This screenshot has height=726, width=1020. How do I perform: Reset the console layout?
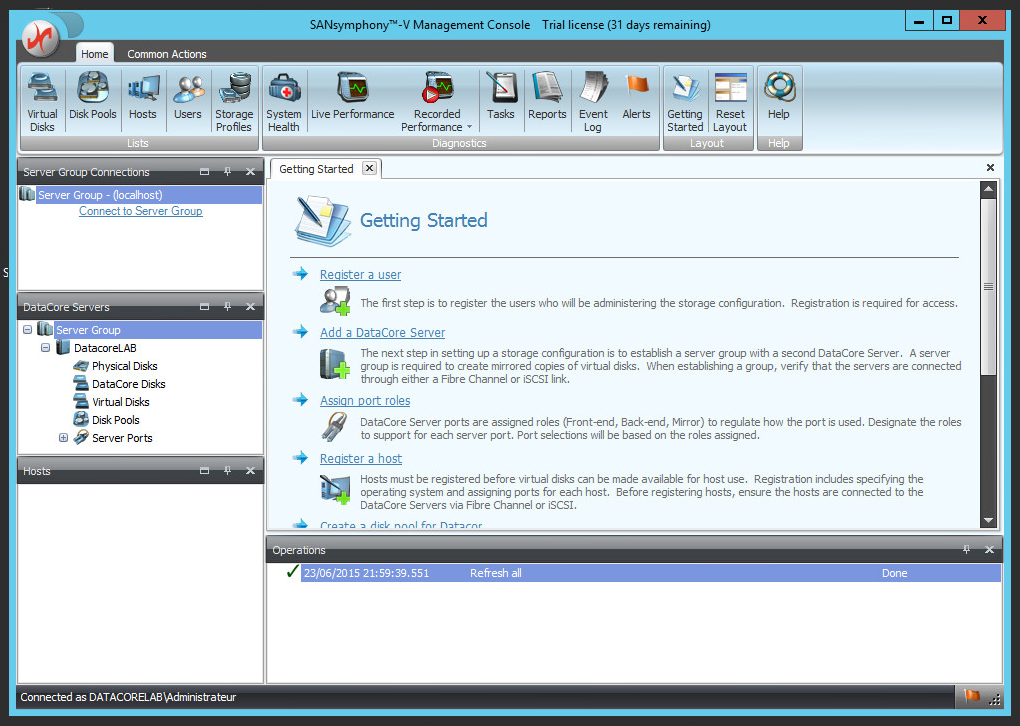point(730,100)
